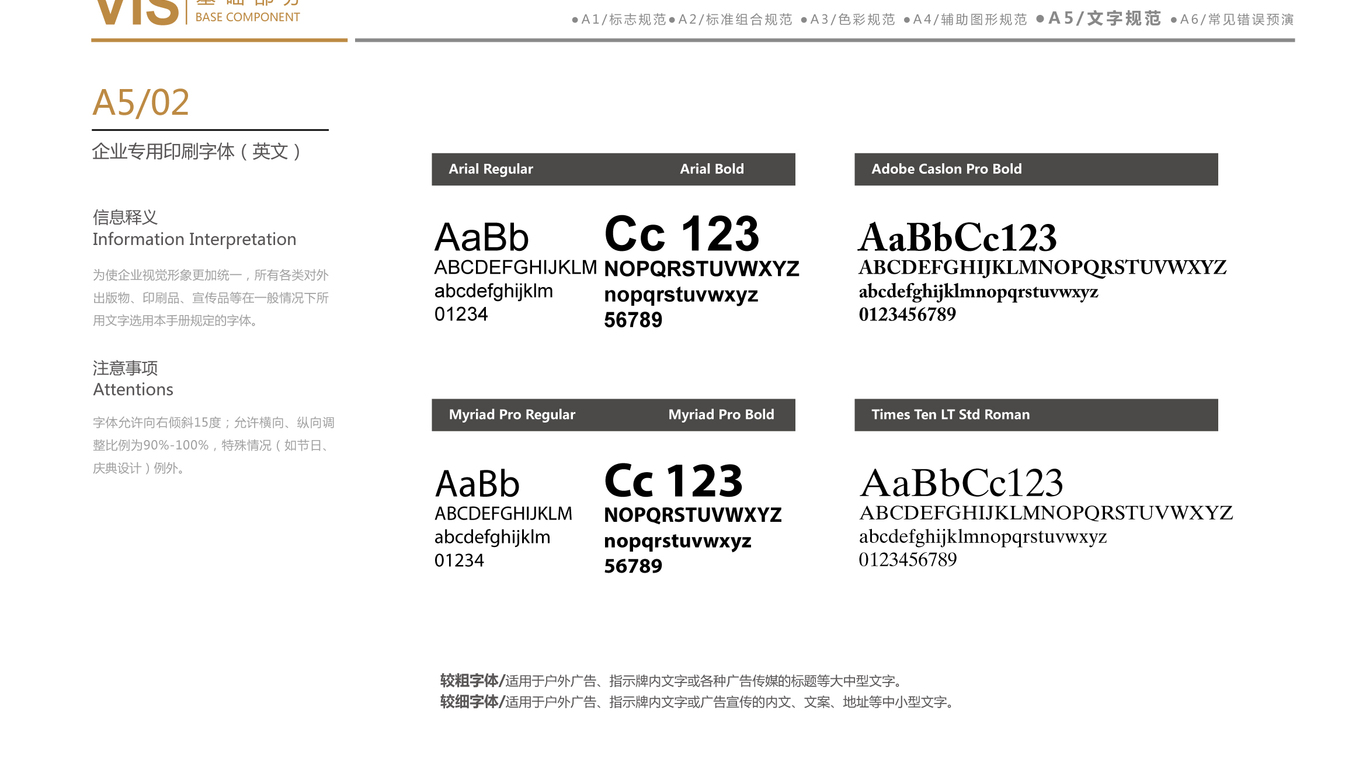This screenshot has height=768, width=1366.
Task: Click the Times Ten LT Std Roman label
Action: pyautogui.click(x=950, y=415)
